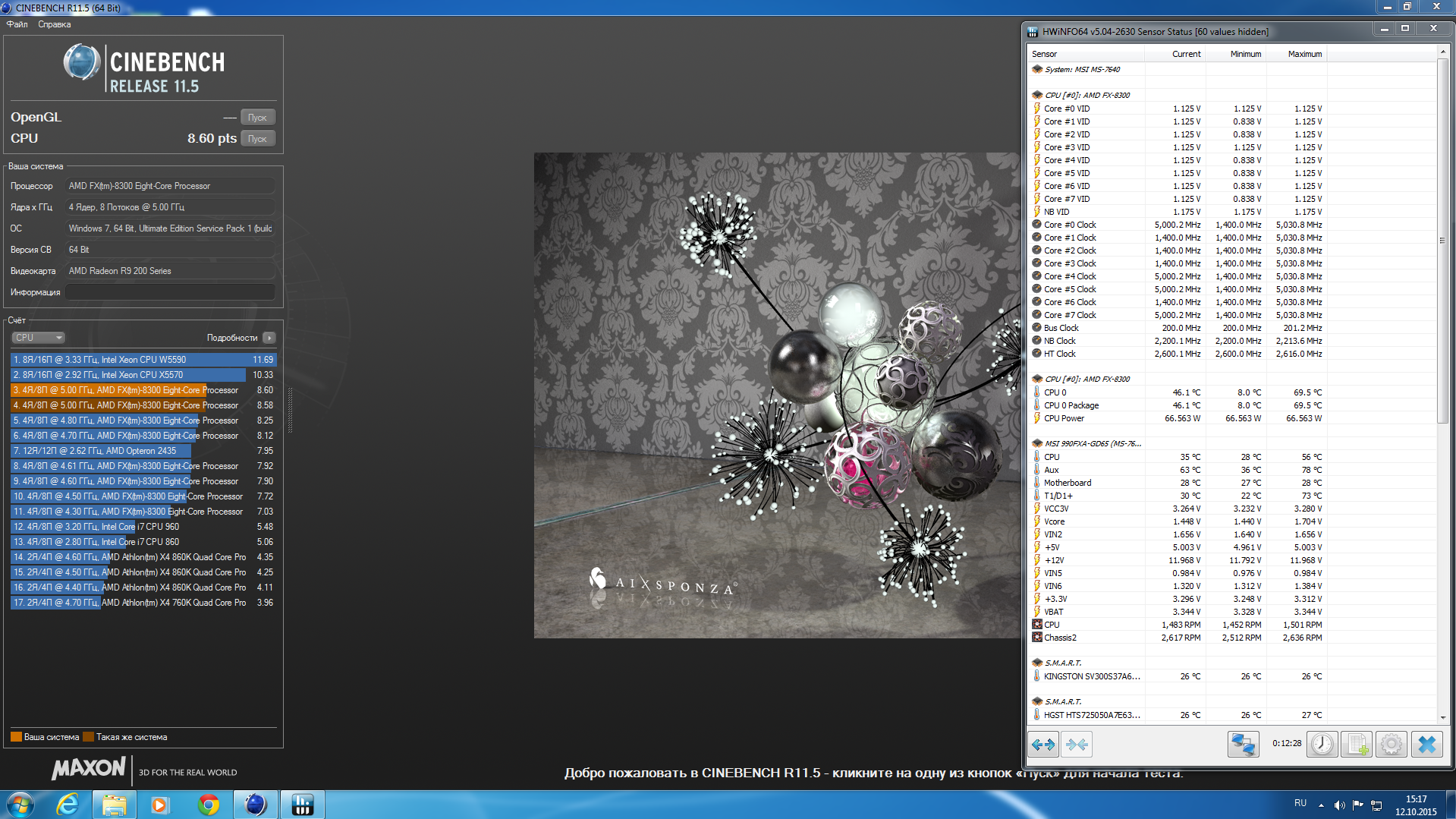
Task: Launch Google Chrome from taskbar
Action: pyautogui.click(x=209, y=805)
